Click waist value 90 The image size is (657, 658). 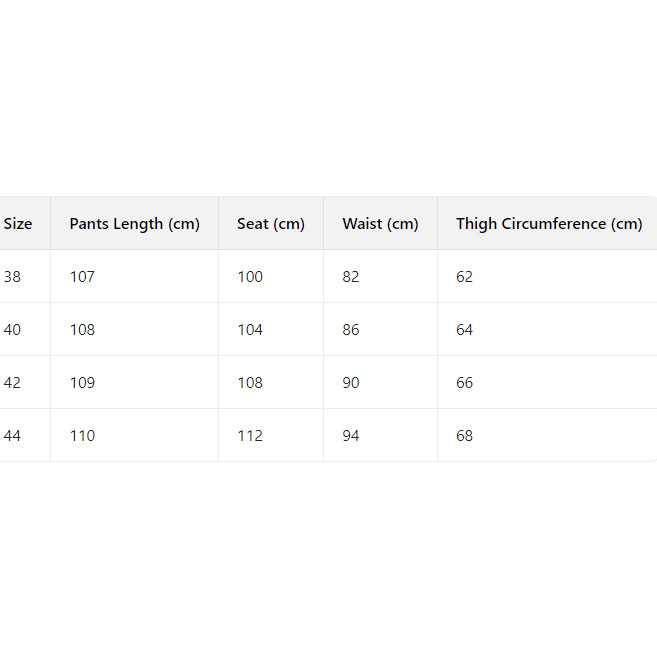[x=351, y=383]
